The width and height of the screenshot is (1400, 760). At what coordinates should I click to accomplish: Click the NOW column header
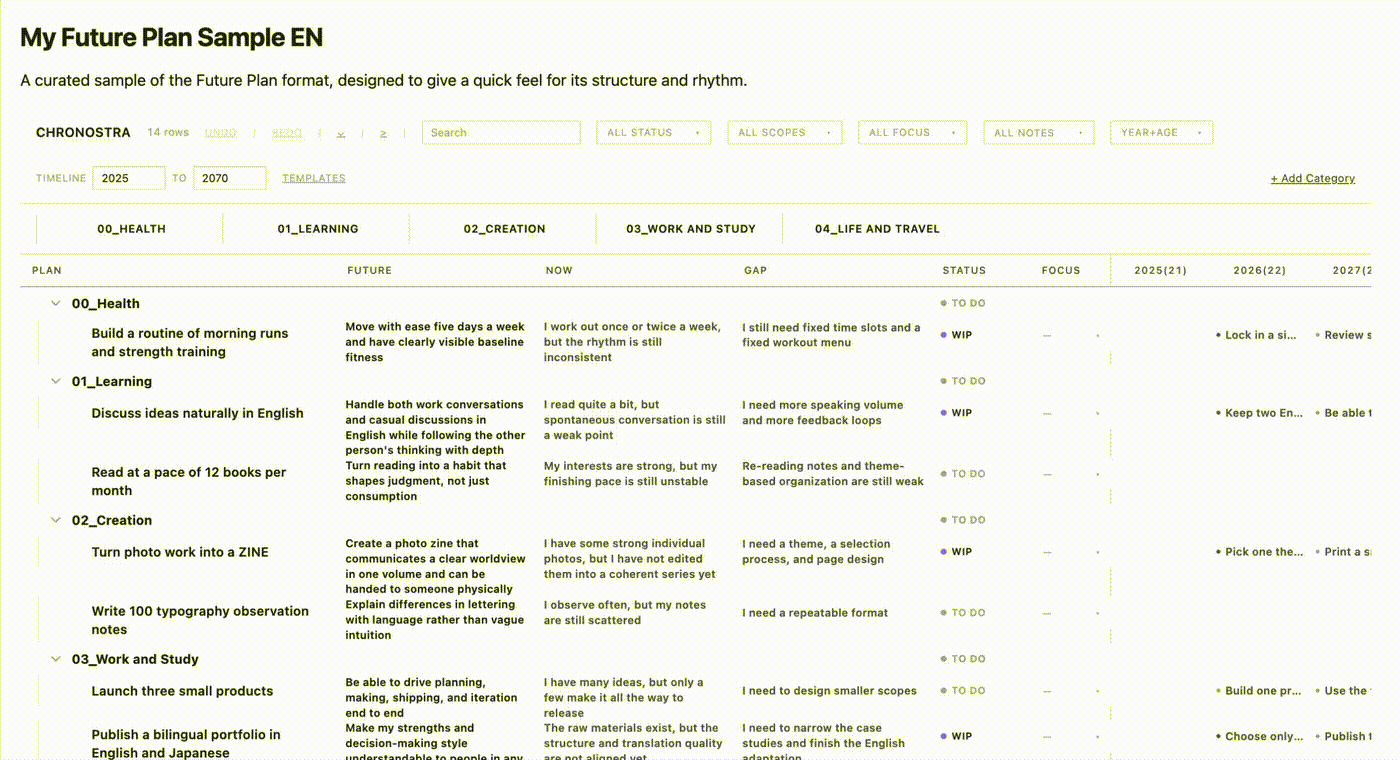click(559, 271)
